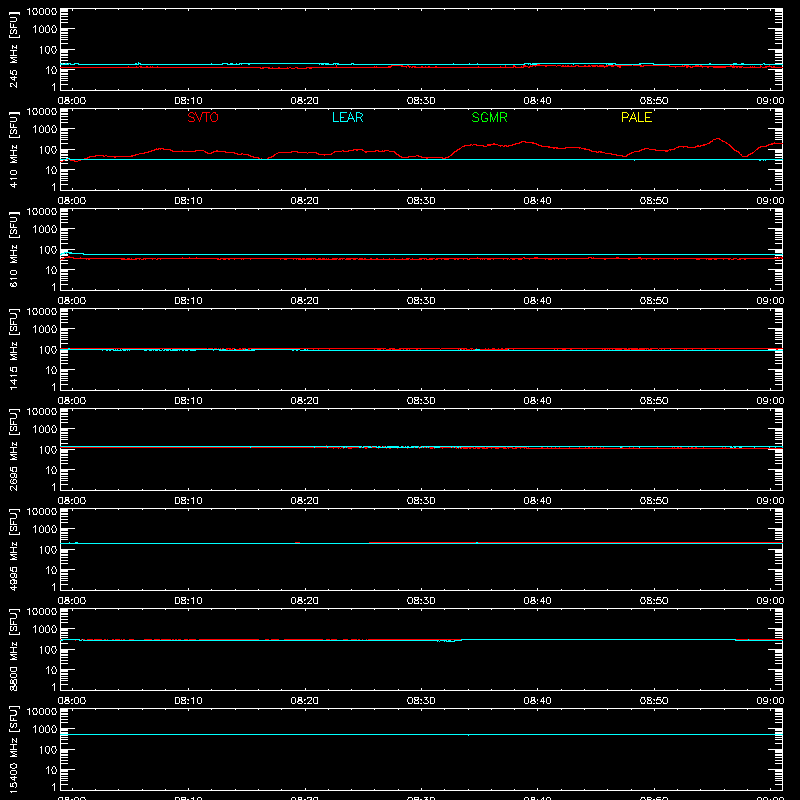This screenshot has height=800, width=800.
Task: Click 08:50 tick label under 410 MHz panel
Action: [x=654, y=201]
